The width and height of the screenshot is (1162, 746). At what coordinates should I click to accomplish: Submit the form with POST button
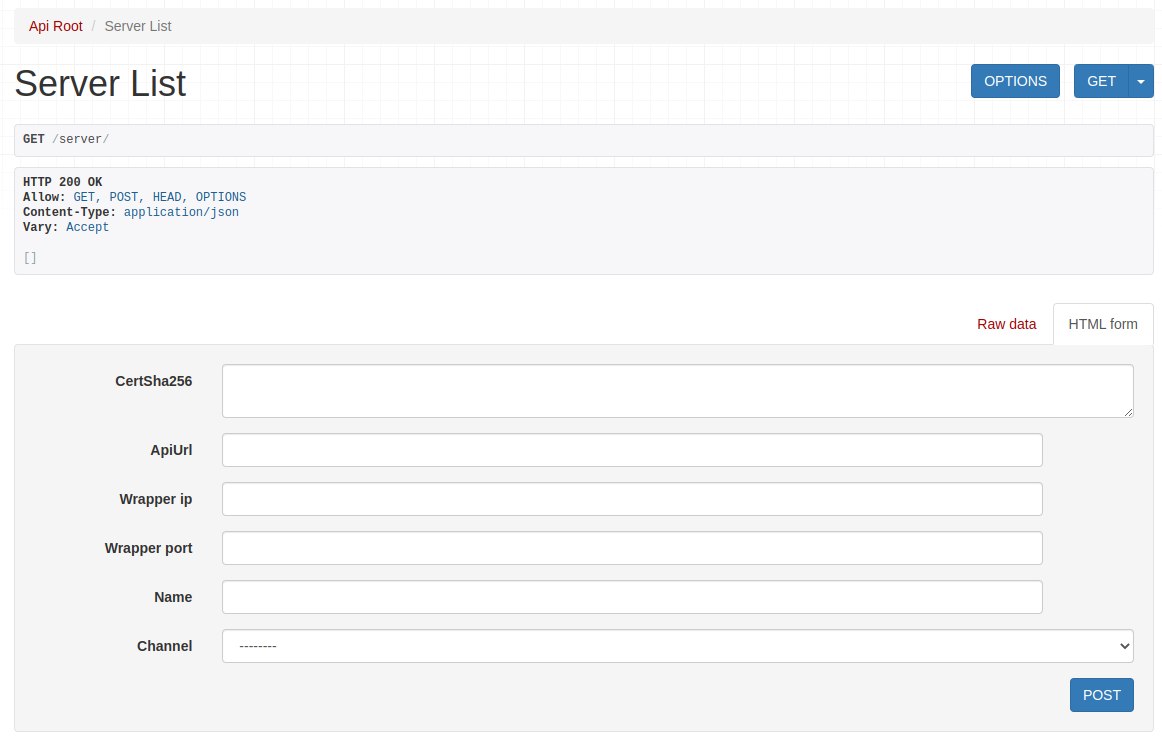(x=1101, y=695)
